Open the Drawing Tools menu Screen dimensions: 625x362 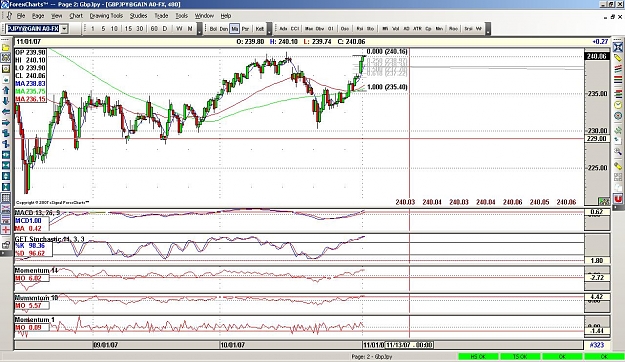(x=106, y=16)
